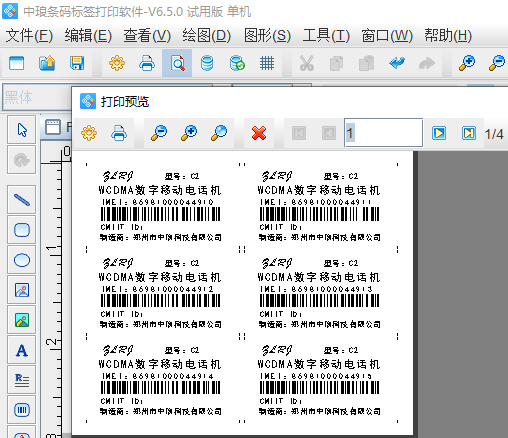Click the label with IMEI ending 13

[319, 293]
